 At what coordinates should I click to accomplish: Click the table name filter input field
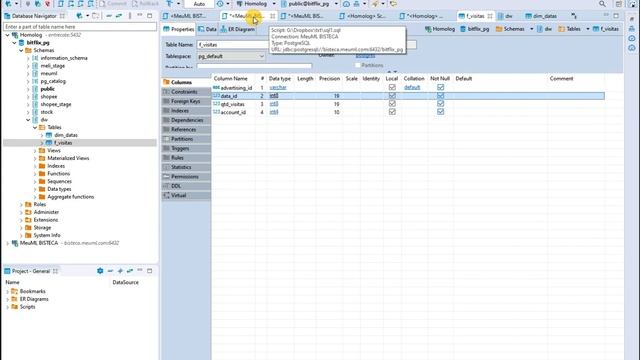click(x=80, y=27)
